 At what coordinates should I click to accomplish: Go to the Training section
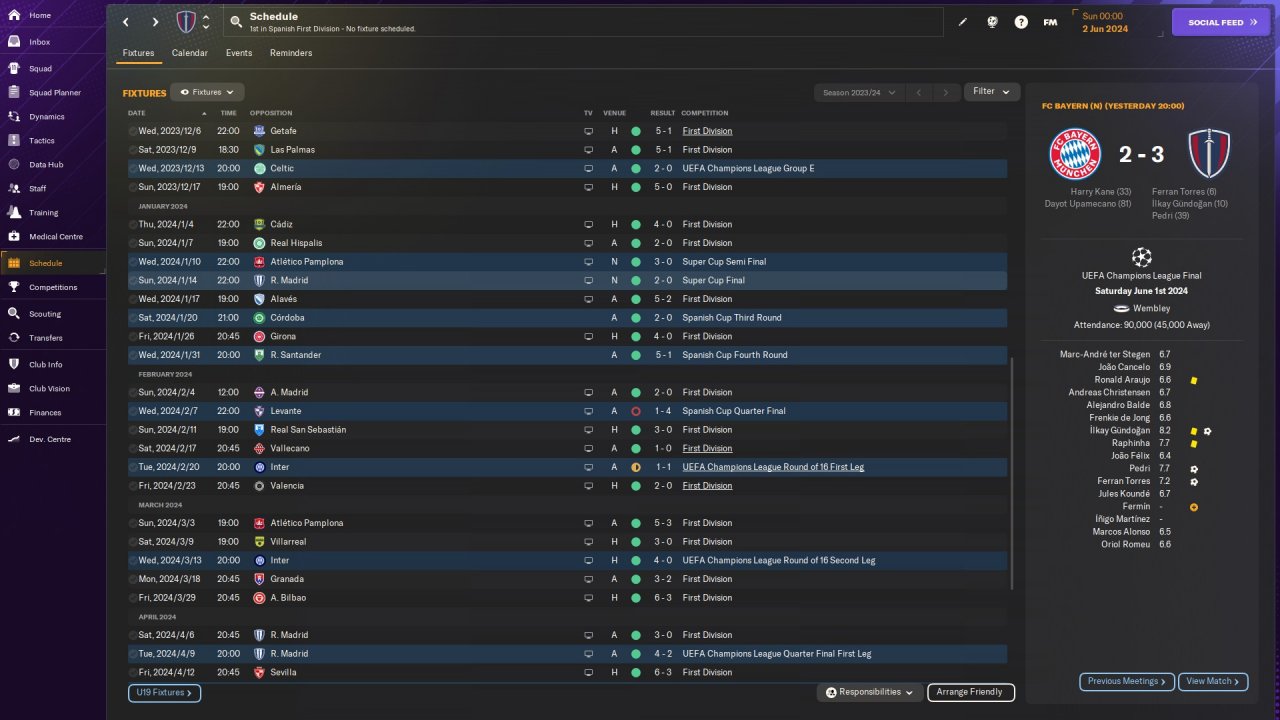click(43, 213)
